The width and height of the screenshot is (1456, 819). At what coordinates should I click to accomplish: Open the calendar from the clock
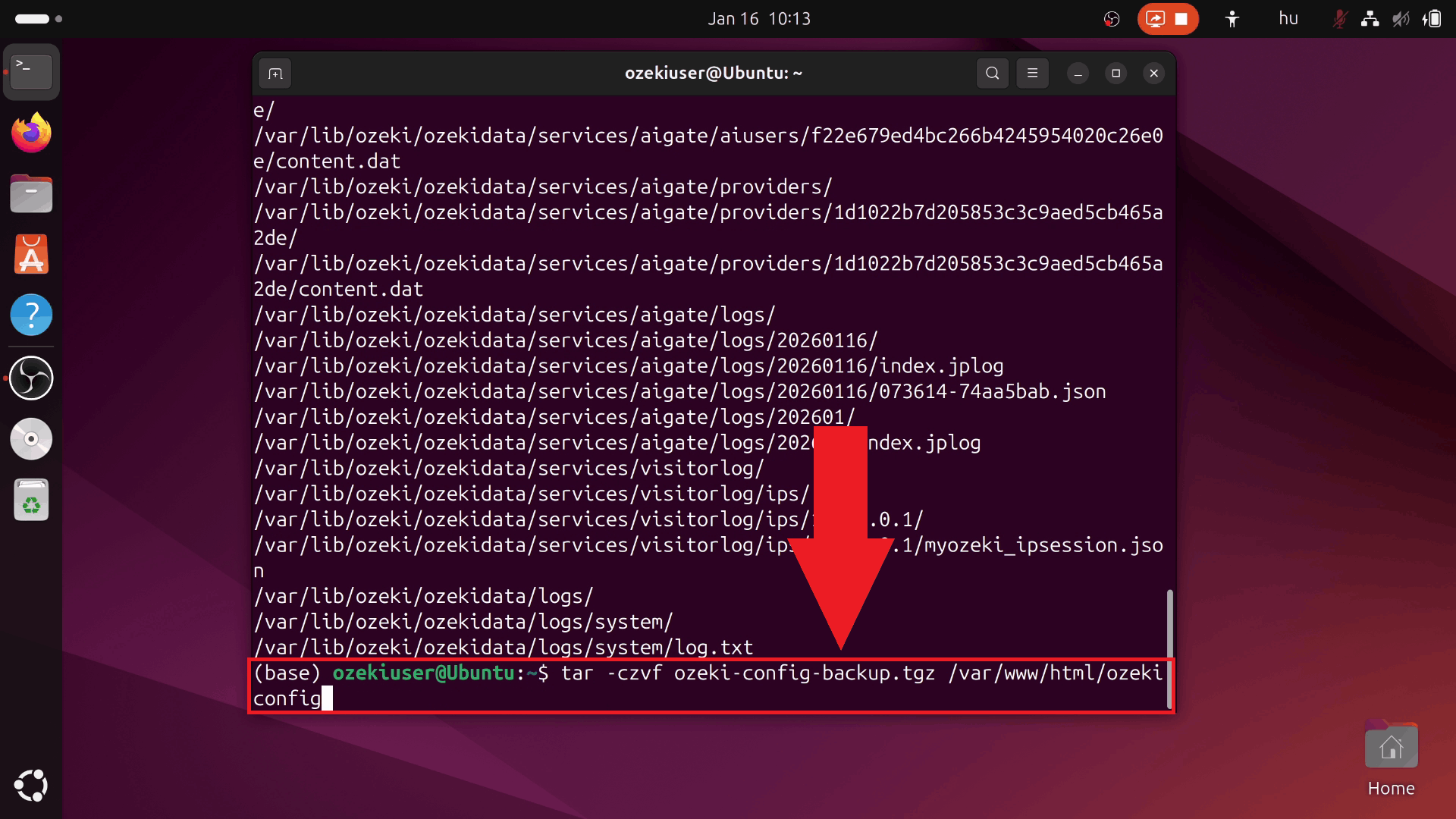[758, 18]
